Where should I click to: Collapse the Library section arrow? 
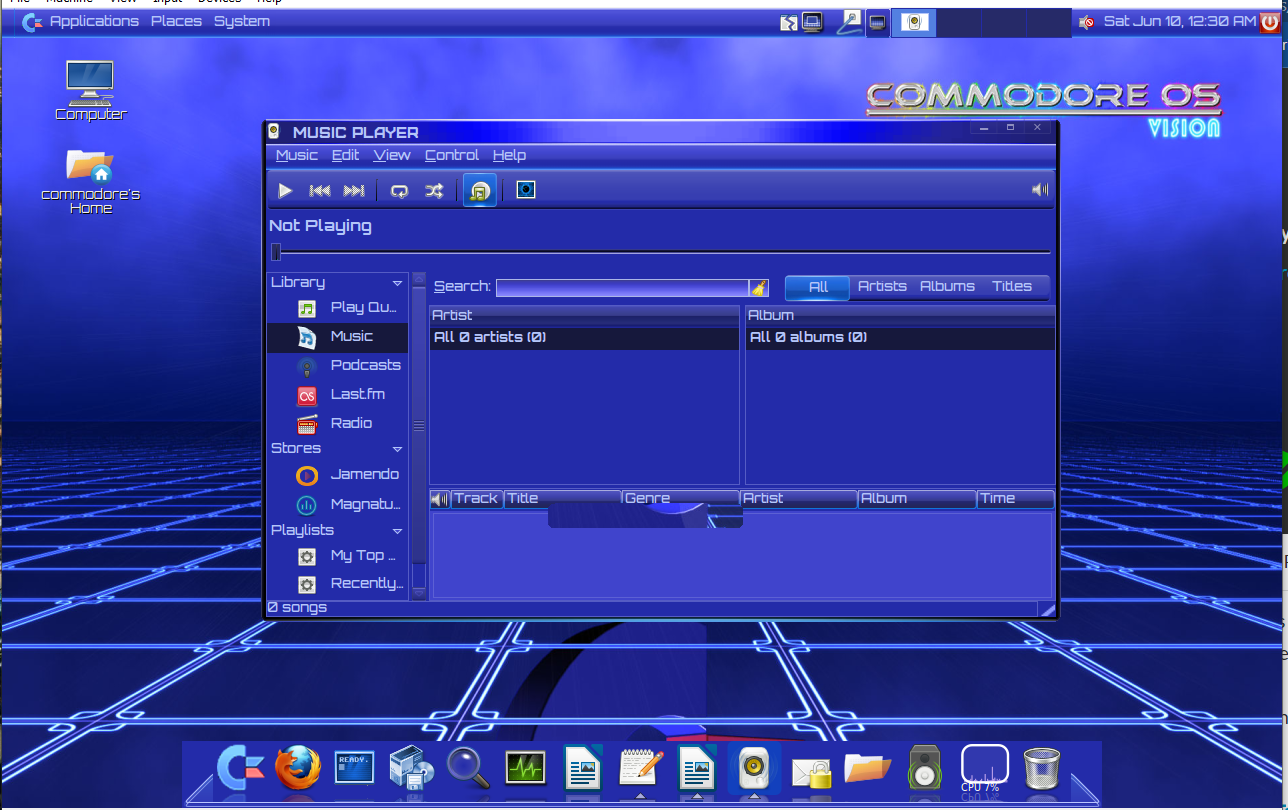pyautogui.click(x=397, y=284)
